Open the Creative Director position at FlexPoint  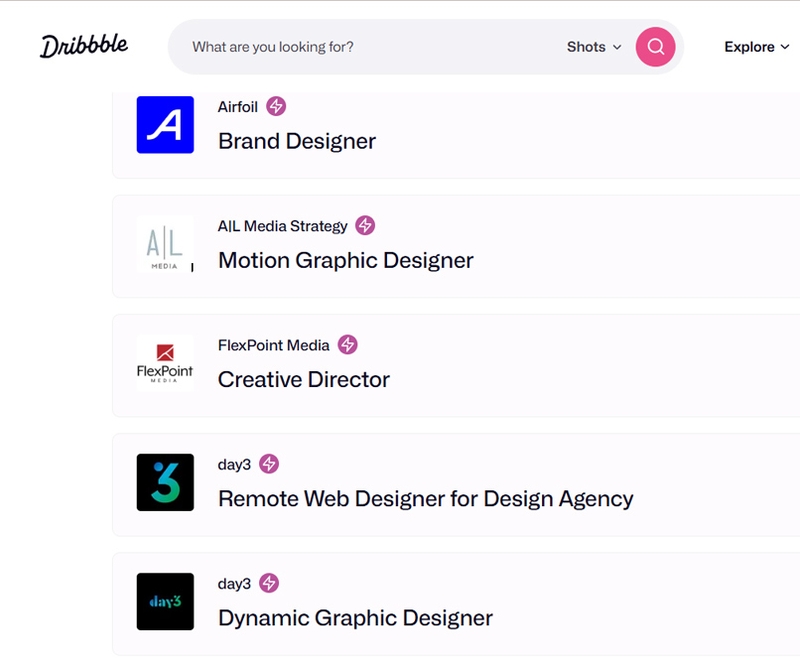(303, 380)
